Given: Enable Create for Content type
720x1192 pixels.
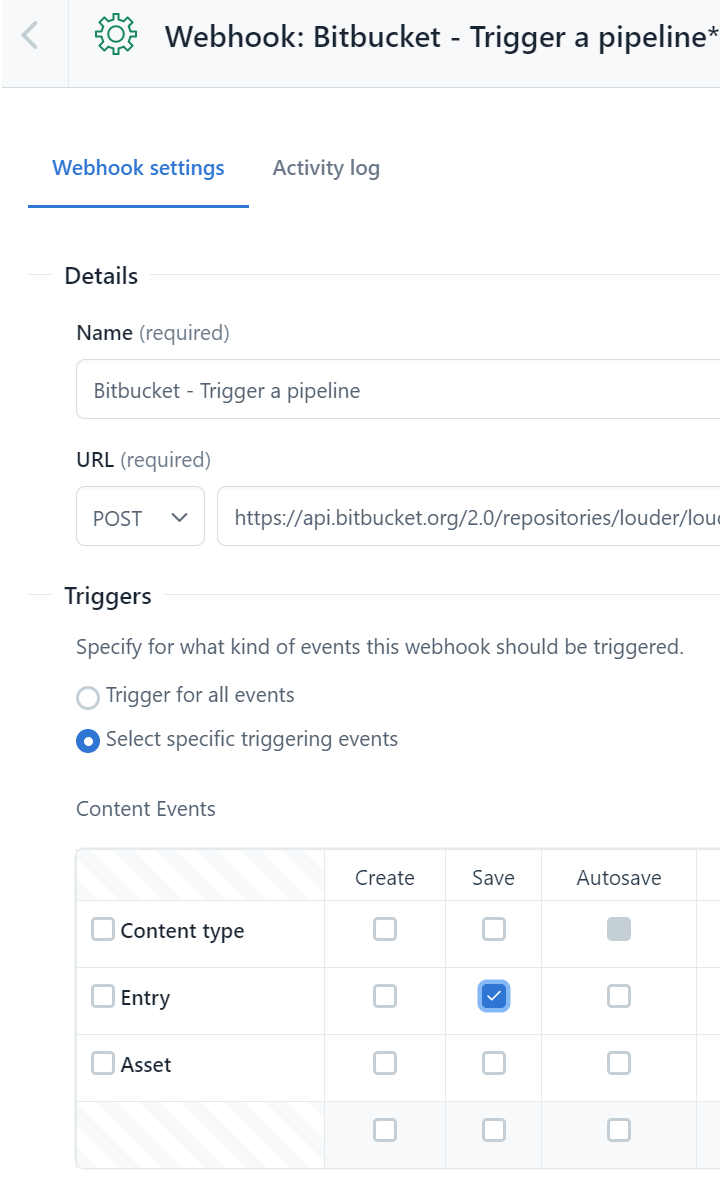Looking at the screenshot, I should (385, 930).
